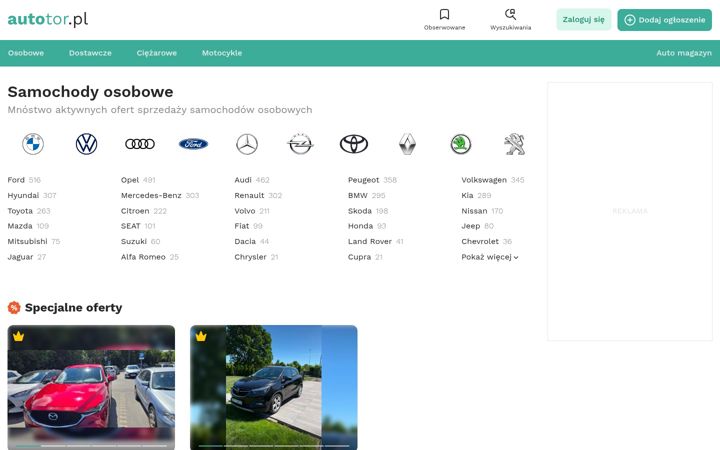Viewport: 720px width, 450px height.
Task: Click the REKLAMA advertisement panel
Action: (630, 212)
